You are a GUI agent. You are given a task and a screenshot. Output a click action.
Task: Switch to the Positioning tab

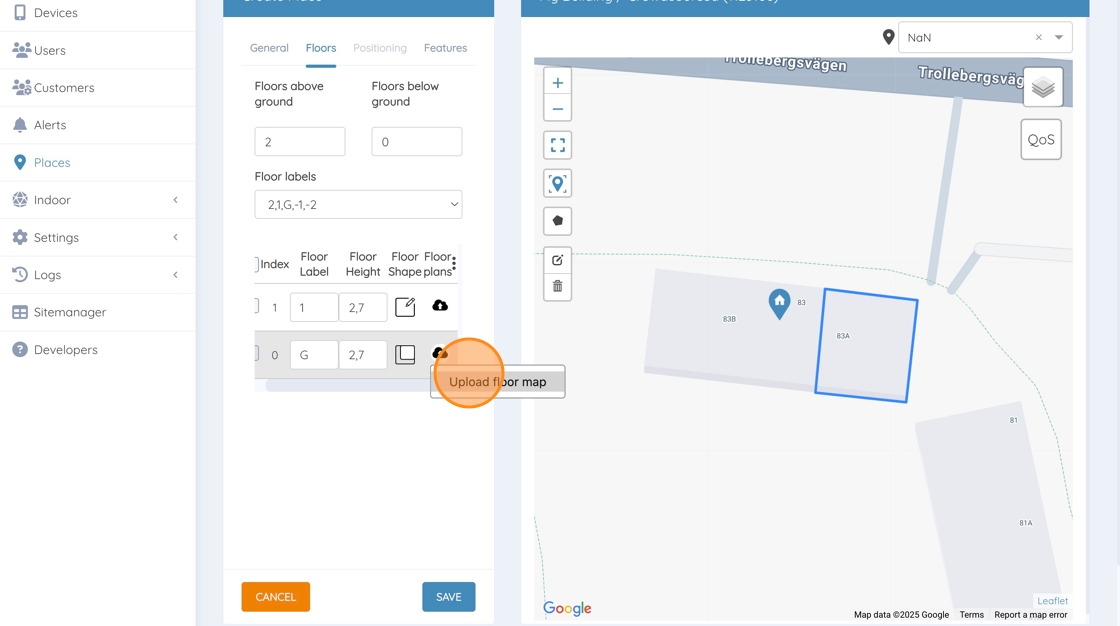coord(380,48)
